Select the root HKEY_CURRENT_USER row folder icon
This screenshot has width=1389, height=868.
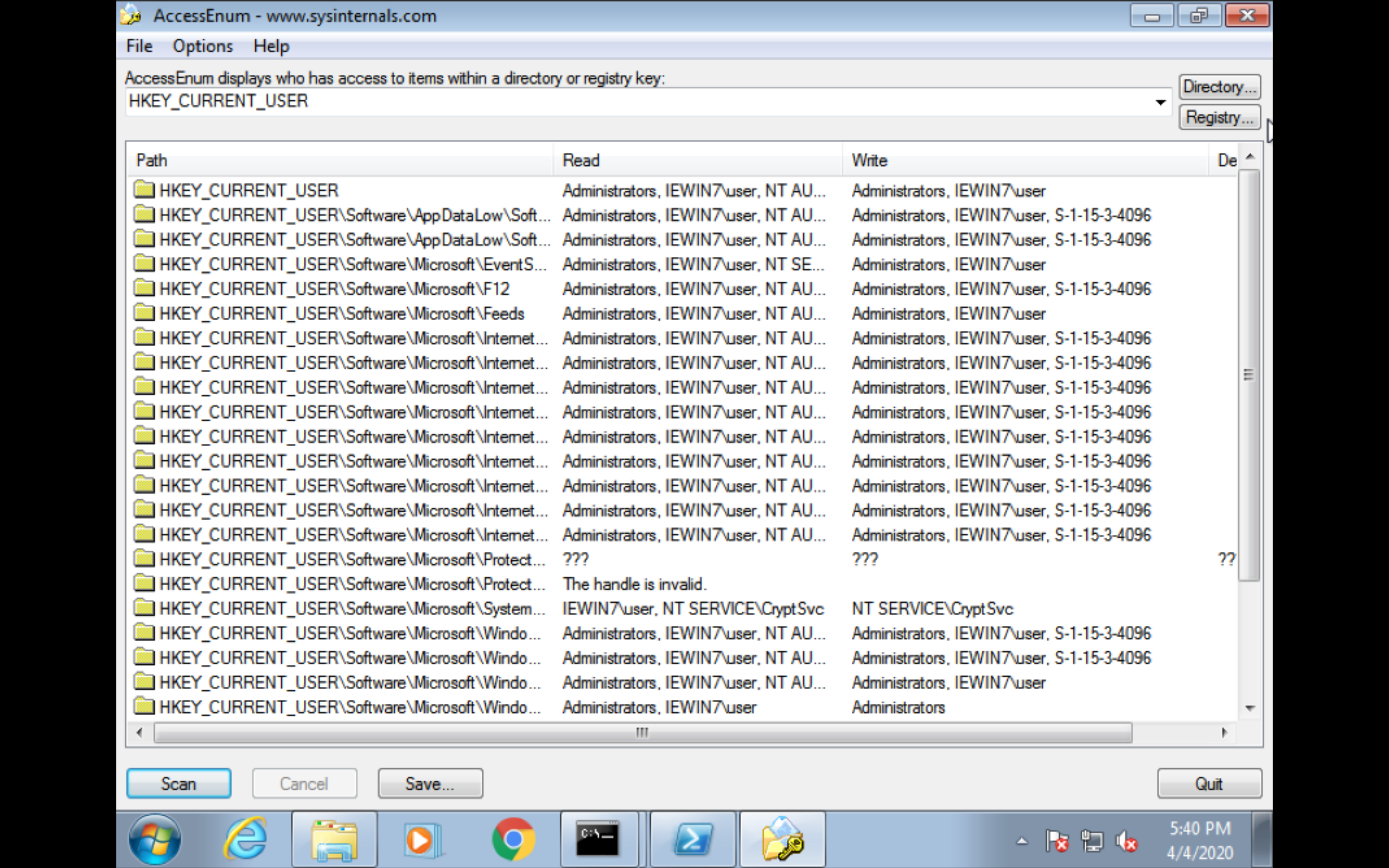pyautogui.click(x=144, y=189)
